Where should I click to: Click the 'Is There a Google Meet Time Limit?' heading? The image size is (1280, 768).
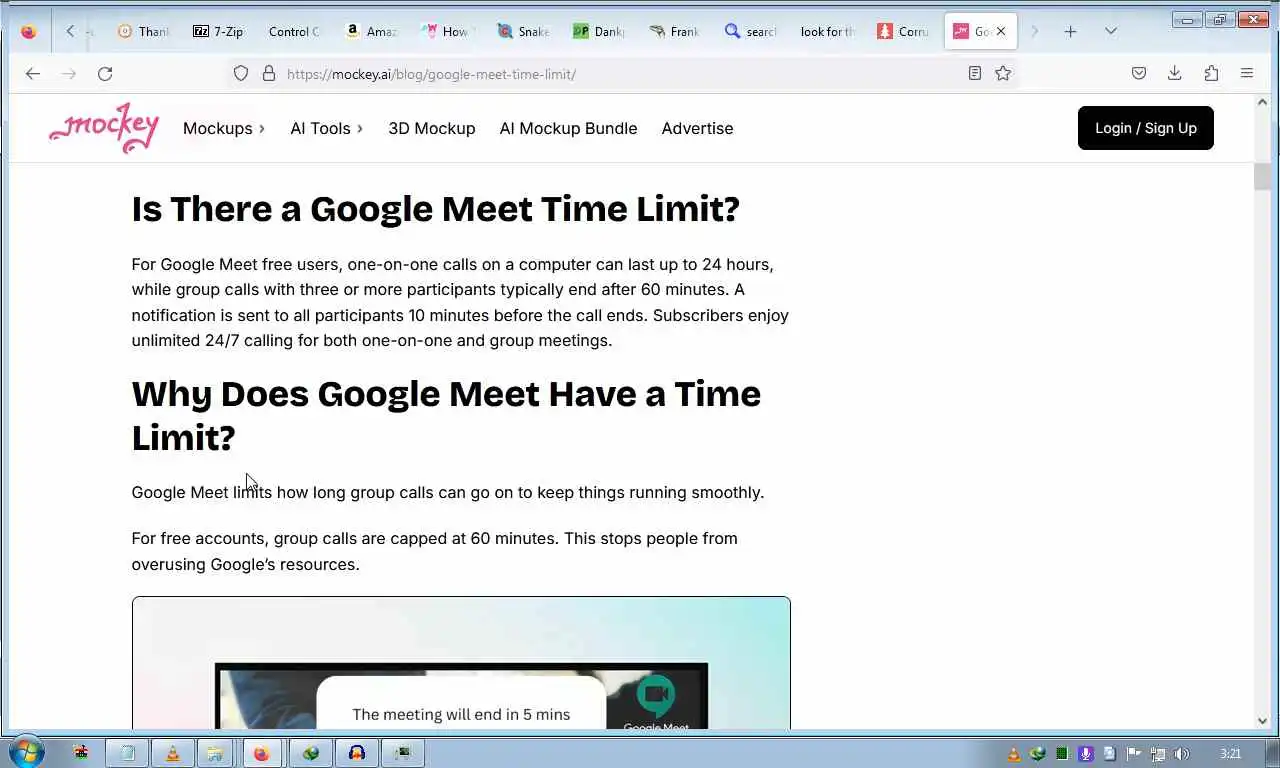pos(435,209)
